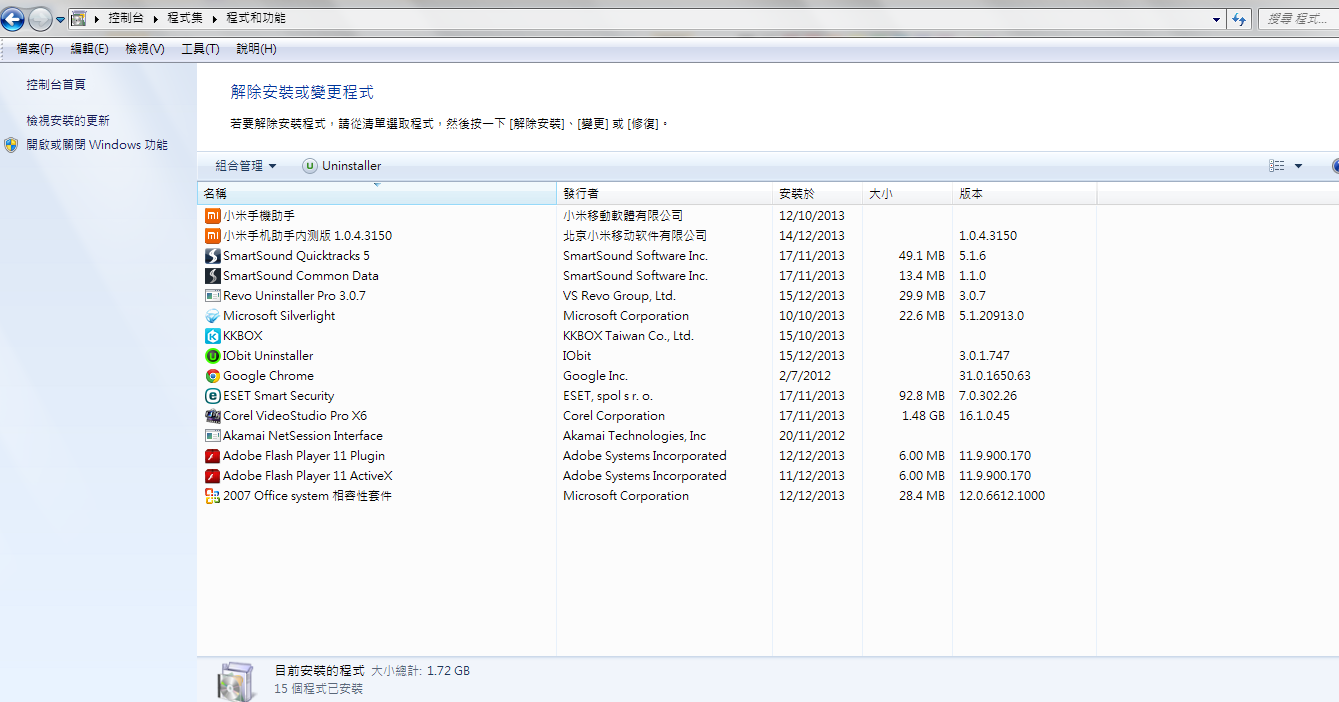Click 開啟或關閉 Windows 功能 link

tap(97, 145)
